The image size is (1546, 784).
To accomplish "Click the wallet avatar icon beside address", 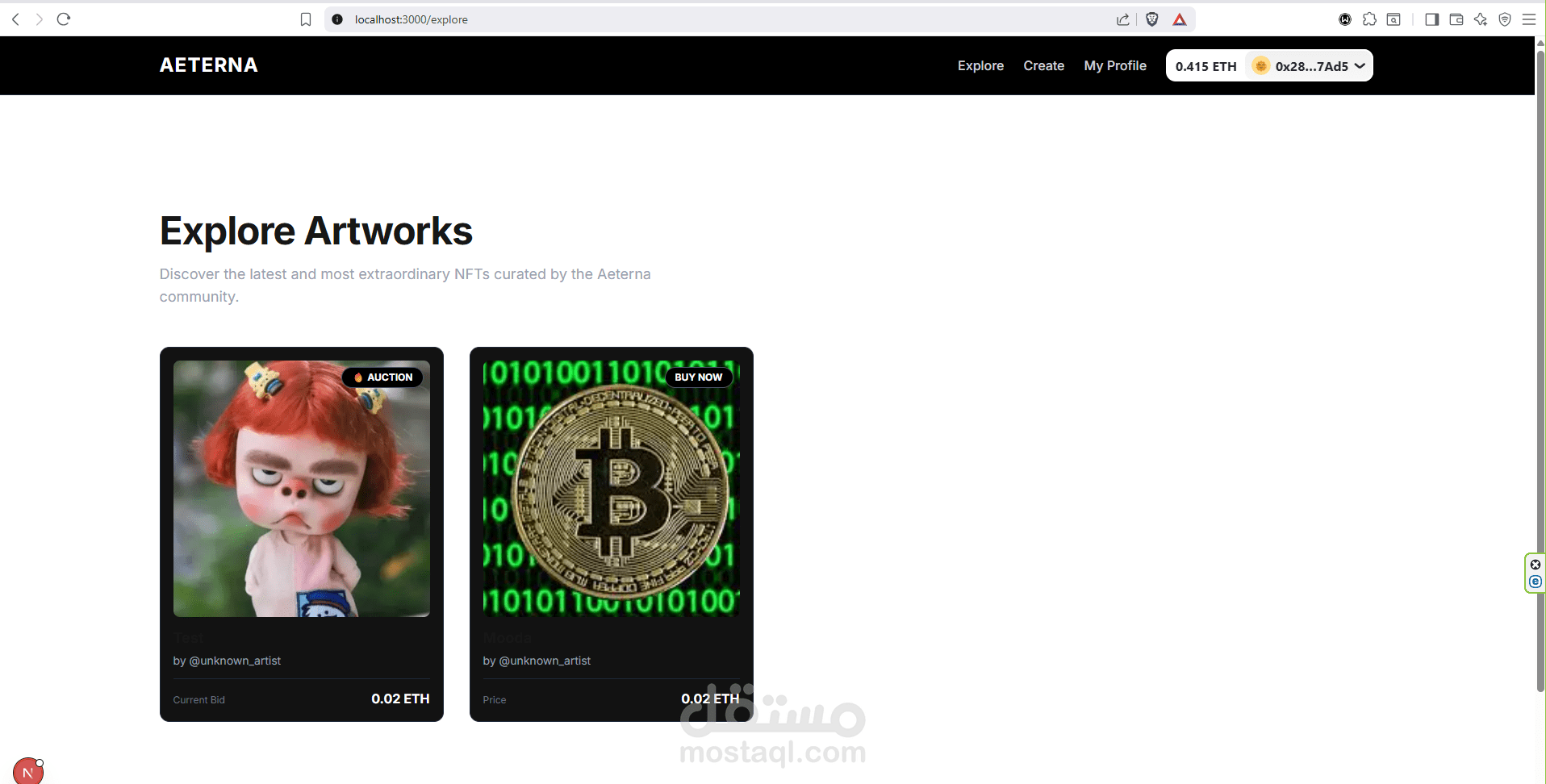I will pos(1260,65).
